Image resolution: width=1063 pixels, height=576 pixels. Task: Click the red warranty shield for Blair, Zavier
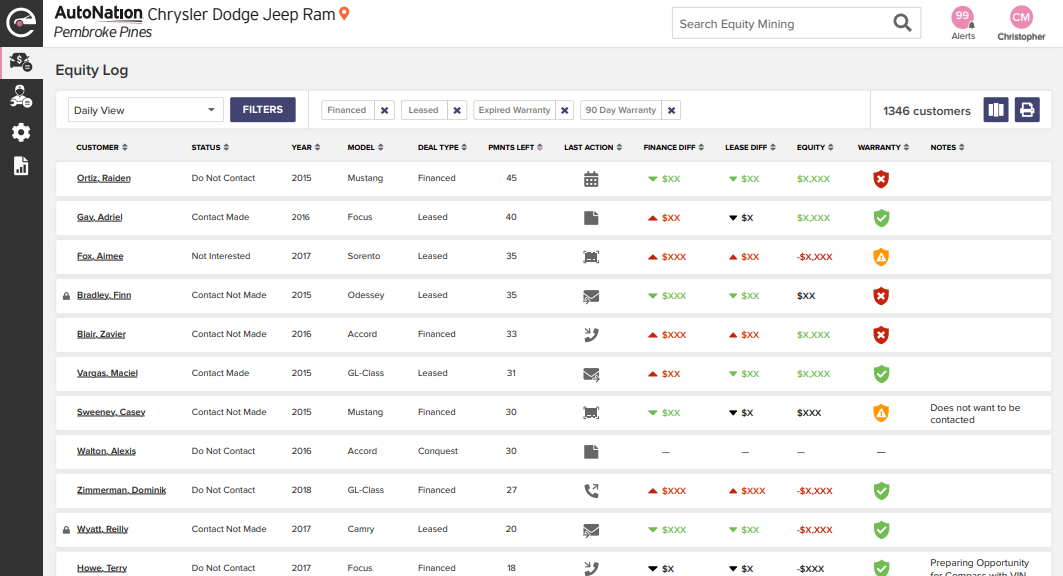pos(881,335)
